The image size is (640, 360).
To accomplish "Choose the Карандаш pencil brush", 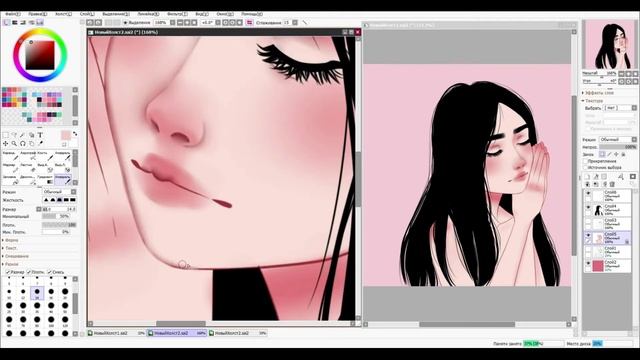I will point(10,156).
